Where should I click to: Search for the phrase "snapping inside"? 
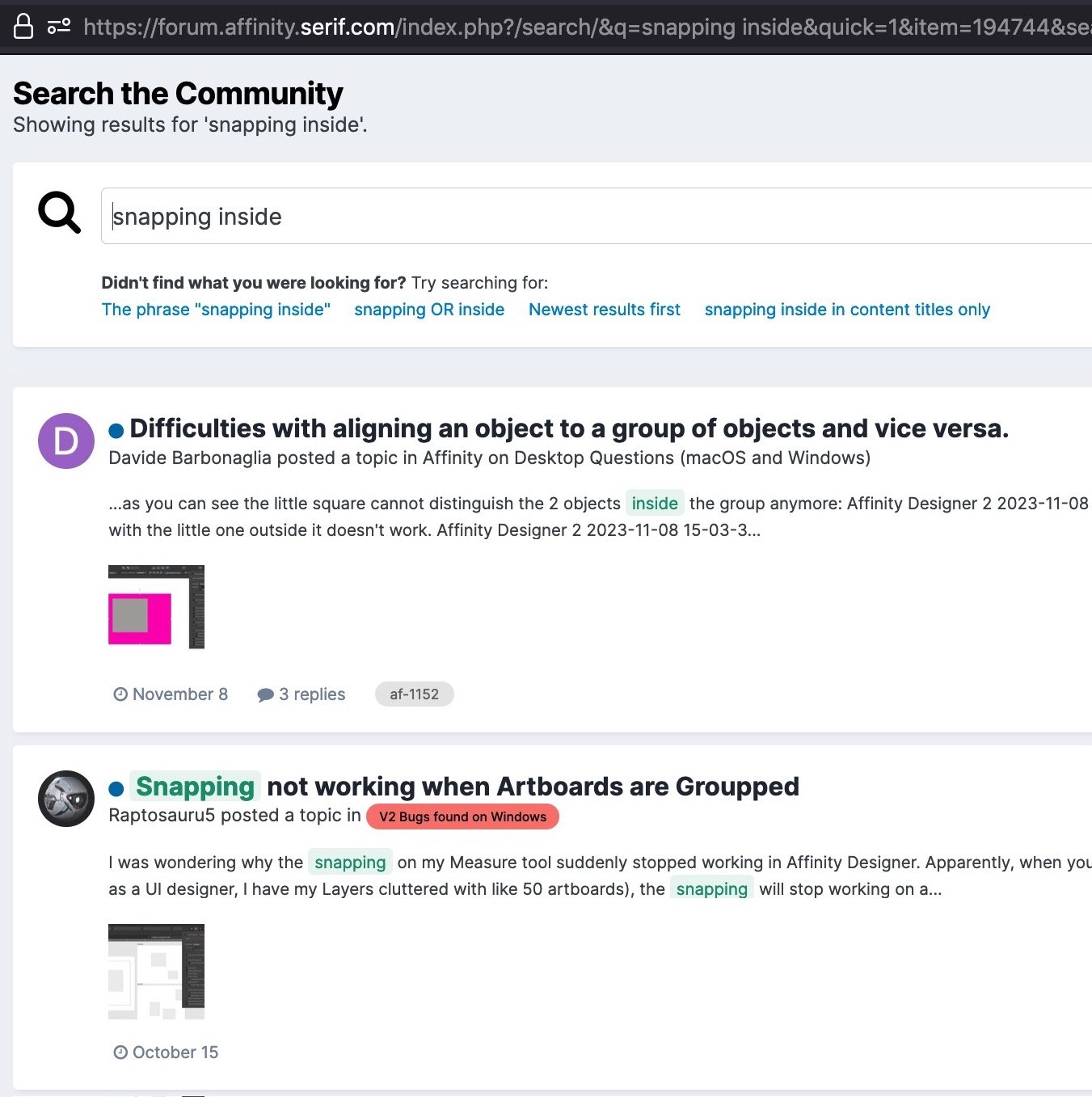tap(216, 310)
